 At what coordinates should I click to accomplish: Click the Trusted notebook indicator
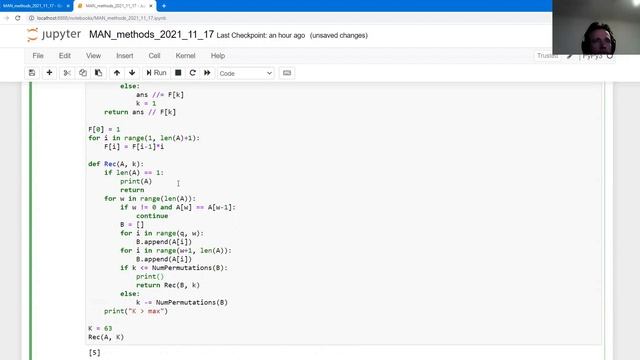547,56
